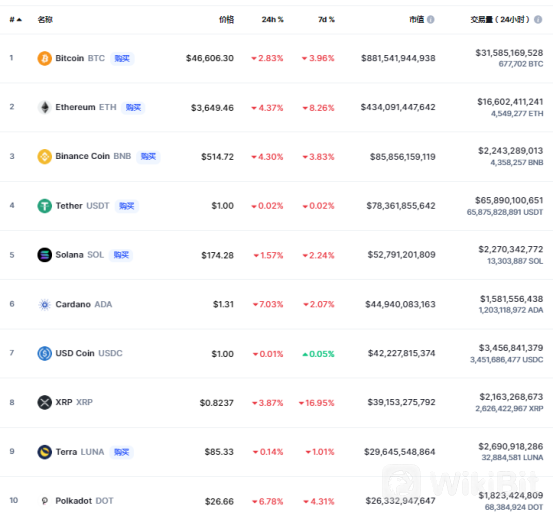
Task: Click the Ethereum diamond logo icon
Action: (45, 107)
